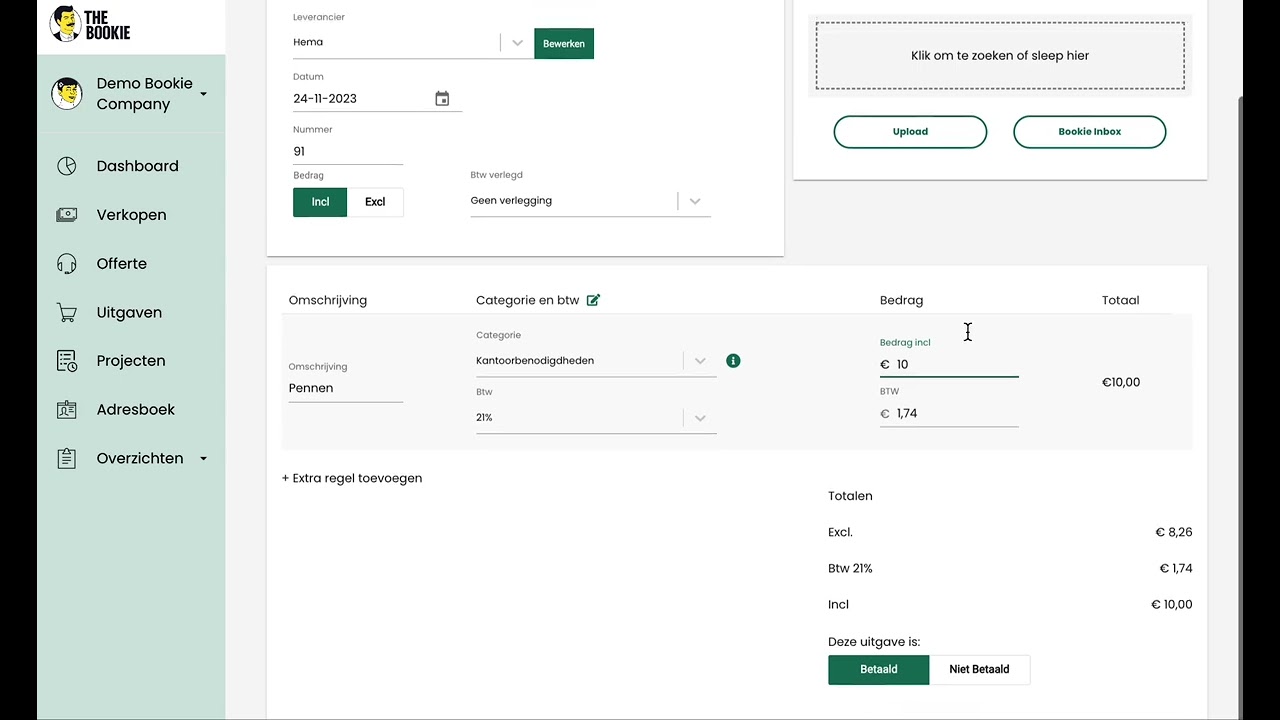The width and height of the screenshot is (1280, 720).
Task: Click the green info icon beside Kantoorbenodigdheden
Action: click(x=733, y=361)
